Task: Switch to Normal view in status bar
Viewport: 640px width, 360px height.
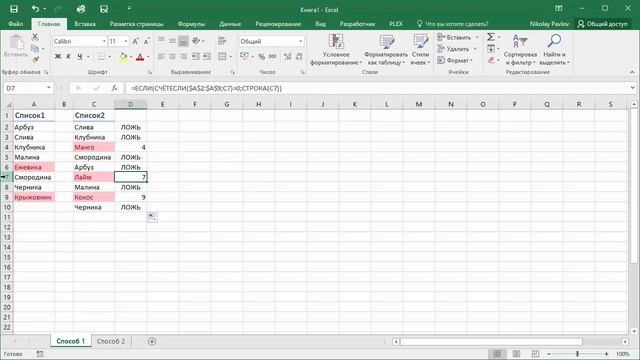Action: [x=497, y=353]
